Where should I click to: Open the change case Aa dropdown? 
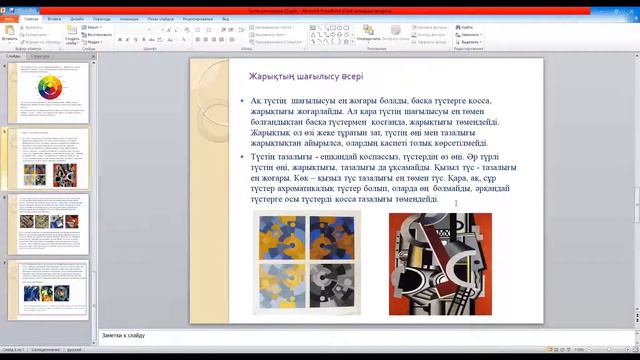[x=170, y=40]
